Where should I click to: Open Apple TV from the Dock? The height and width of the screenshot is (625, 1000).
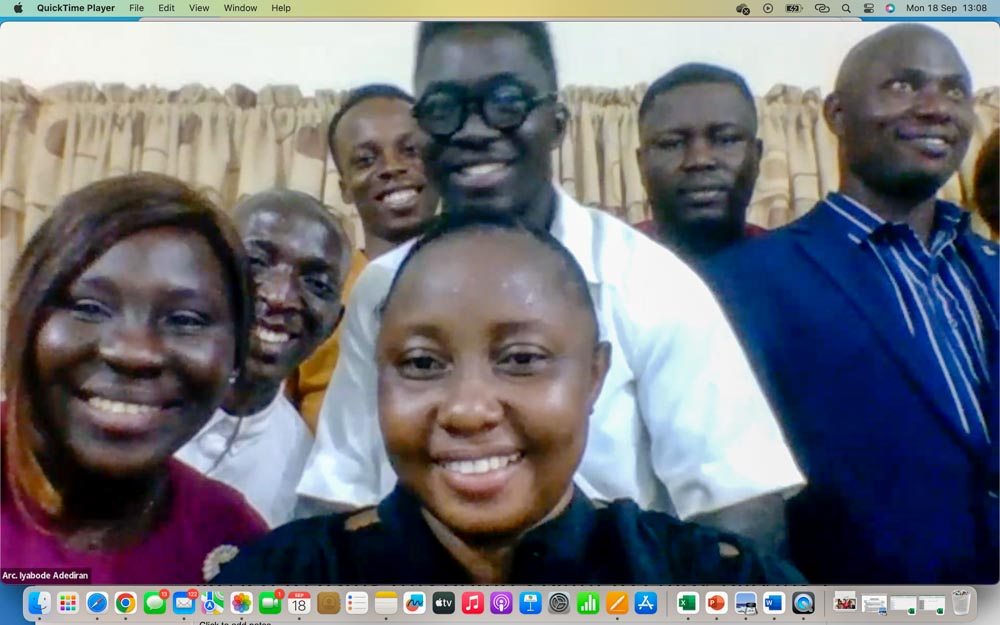tap(444, 603)
